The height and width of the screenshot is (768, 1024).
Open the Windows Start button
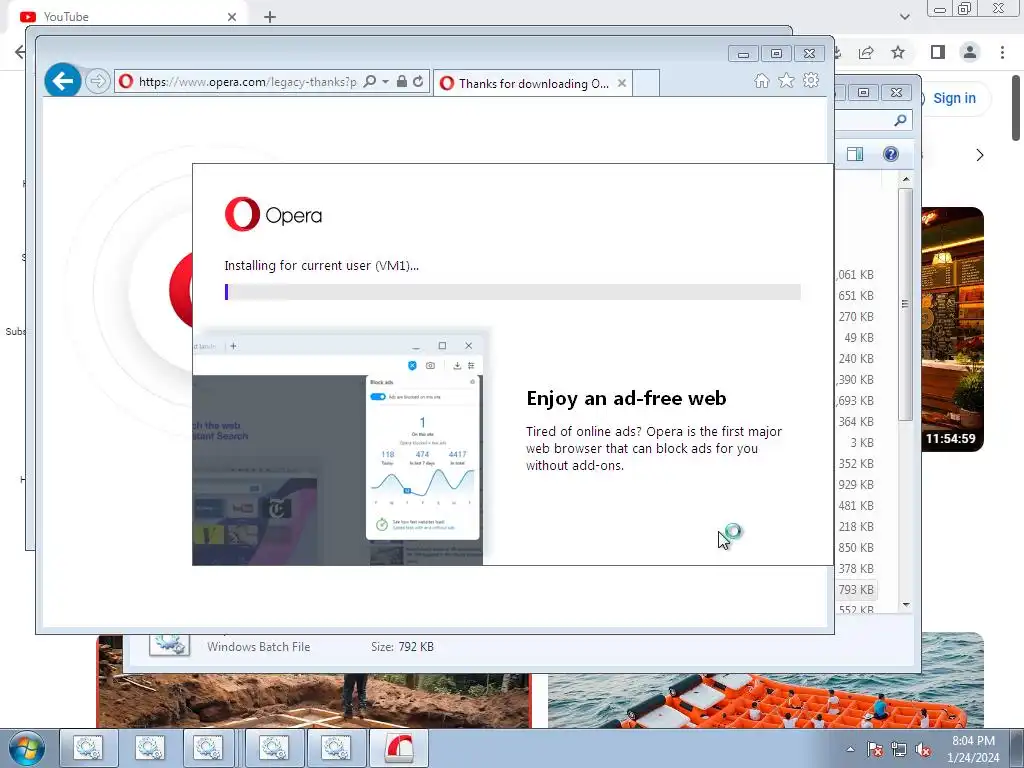tap(27, 748)
